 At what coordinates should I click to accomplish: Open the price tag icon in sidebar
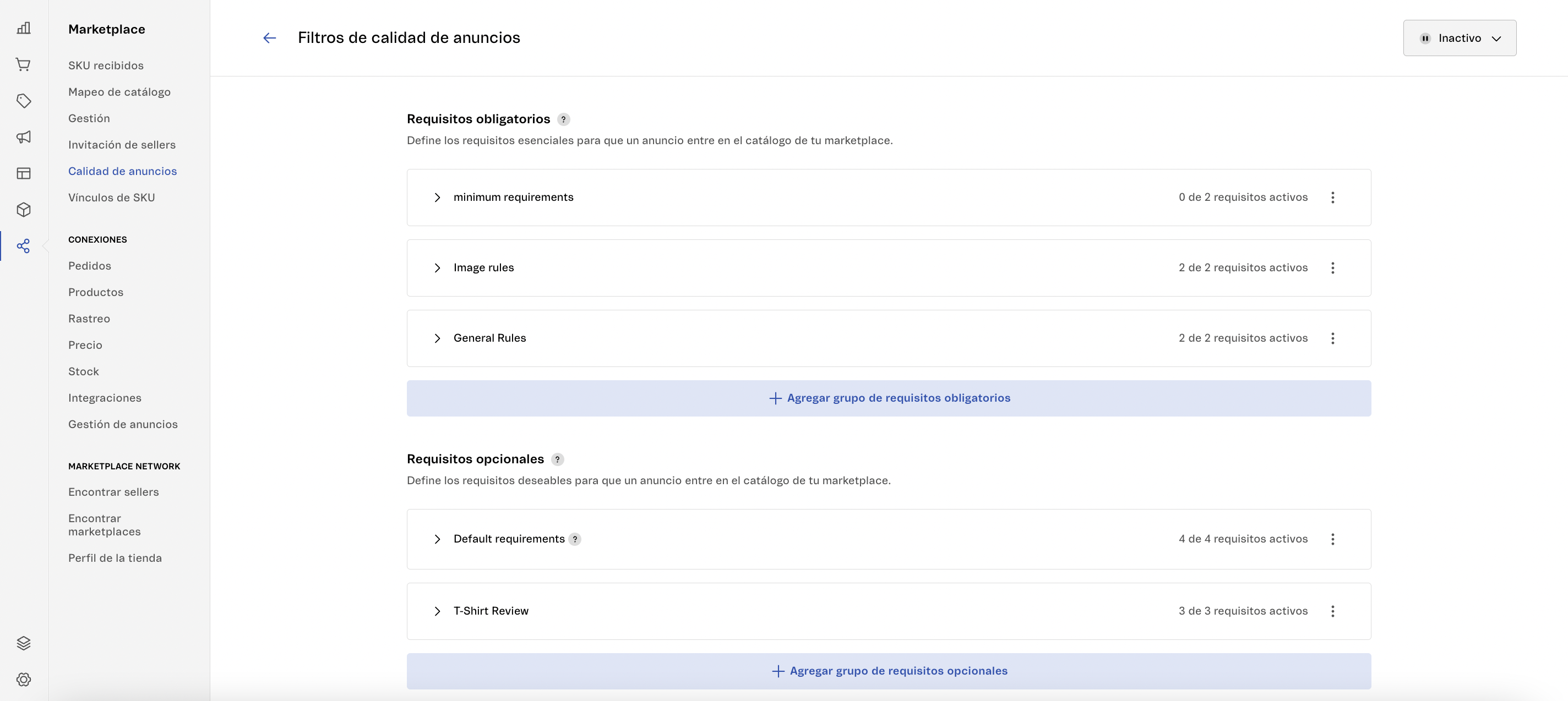click(x=24, y=101)
